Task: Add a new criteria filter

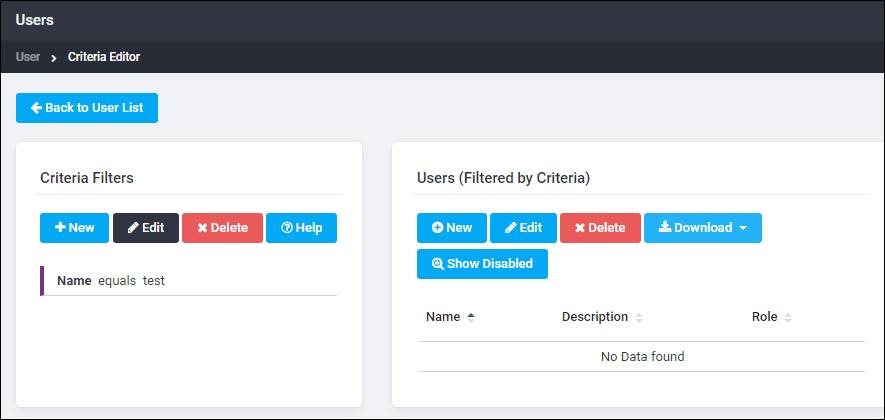Action: pyautogui.click(x=75, y=228)
